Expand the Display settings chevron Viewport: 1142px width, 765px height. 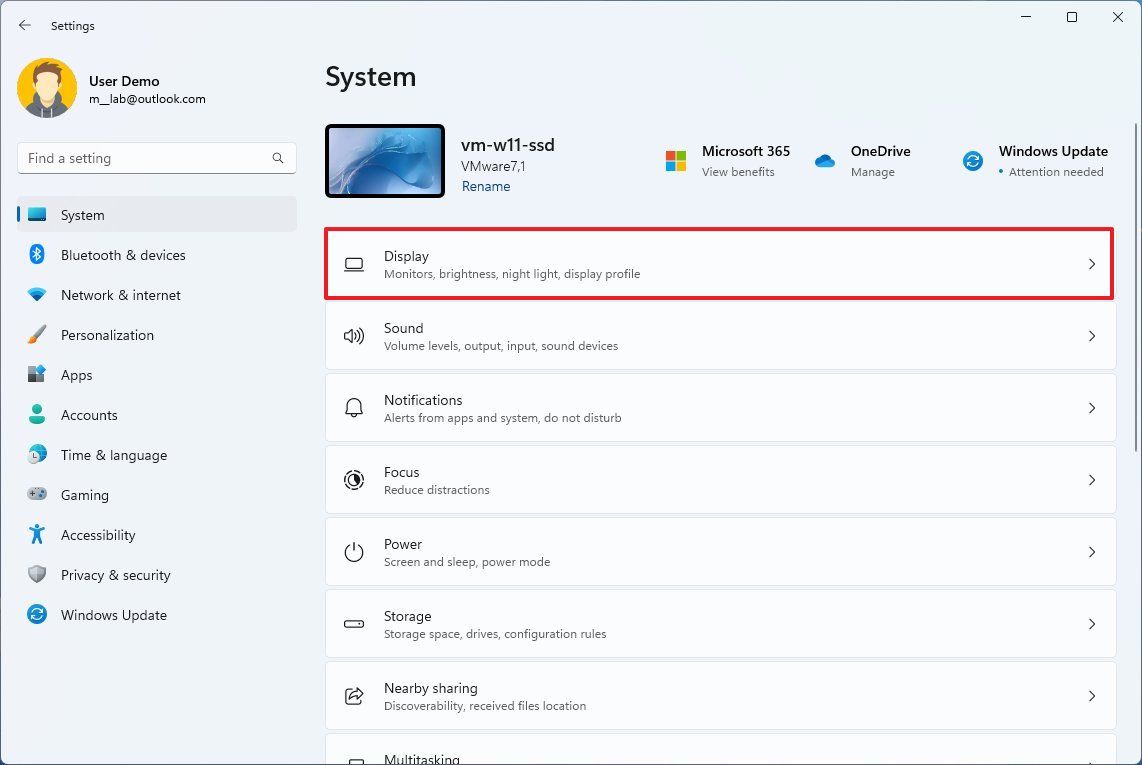point(1091,264)
